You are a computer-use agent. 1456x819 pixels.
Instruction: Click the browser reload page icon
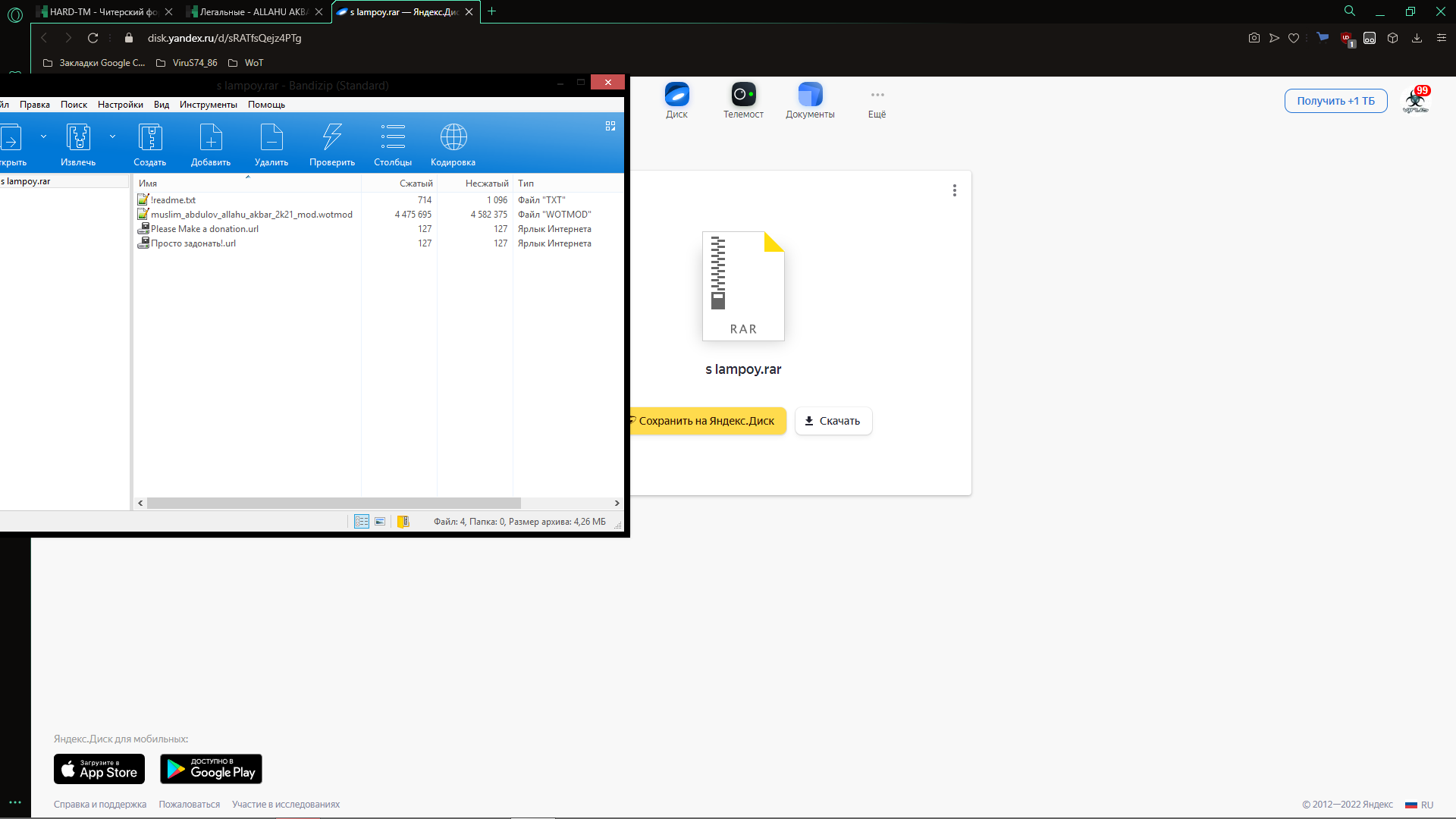tap(93, 38)
